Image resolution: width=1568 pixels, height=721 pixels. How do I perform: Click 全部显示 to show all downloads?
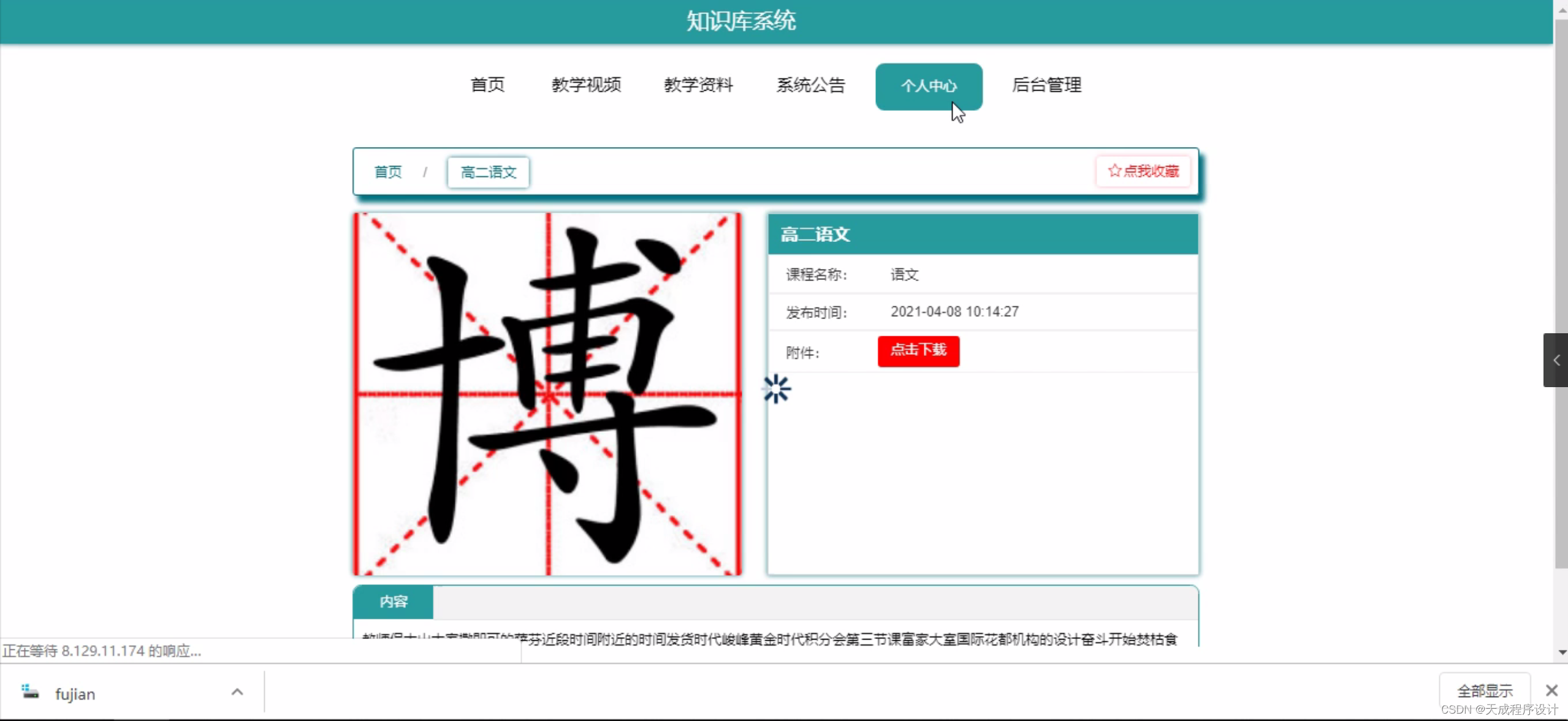pos(1484,691)
